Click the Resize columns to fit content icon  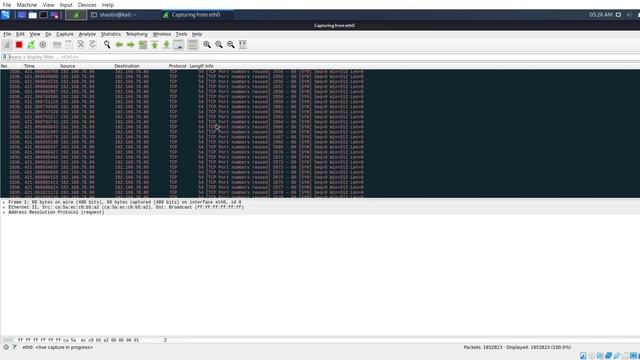(242, 45)
